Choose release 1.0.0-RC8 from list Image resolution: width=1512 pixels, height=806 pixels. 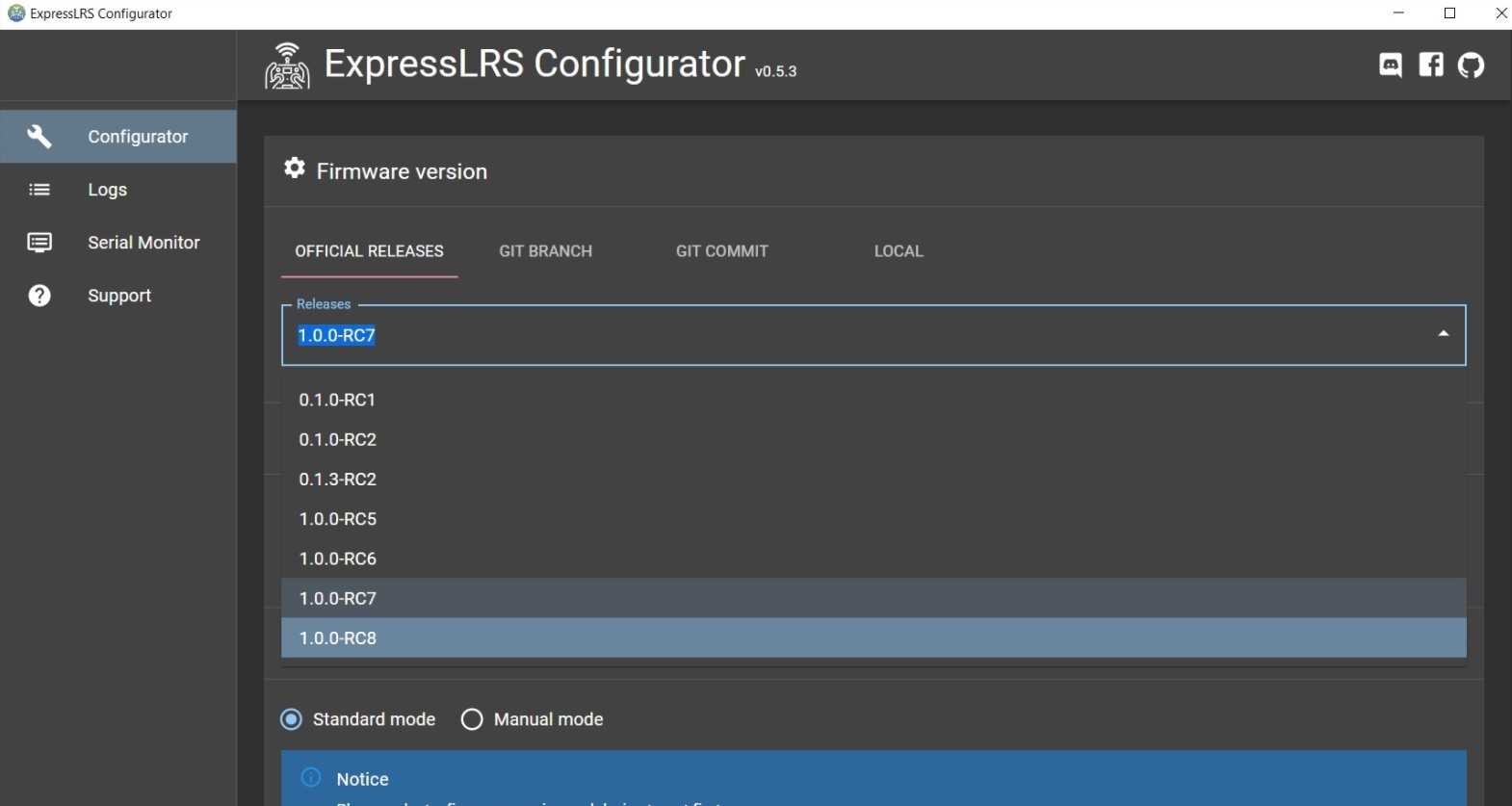(x=338, y=637)
